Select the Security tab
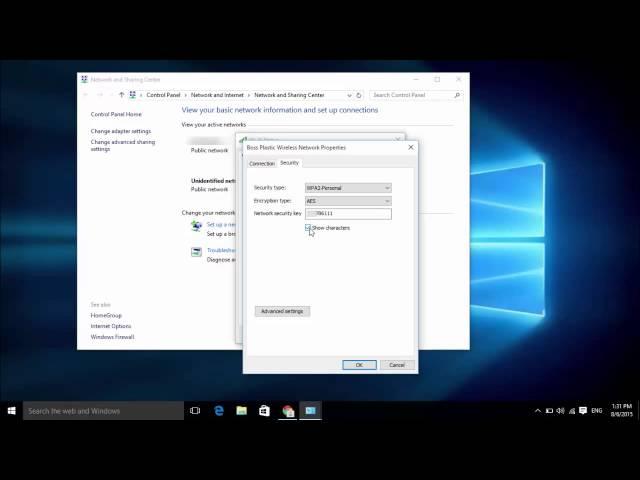Viewport: 640px width, 480px height. pos(289,162)
